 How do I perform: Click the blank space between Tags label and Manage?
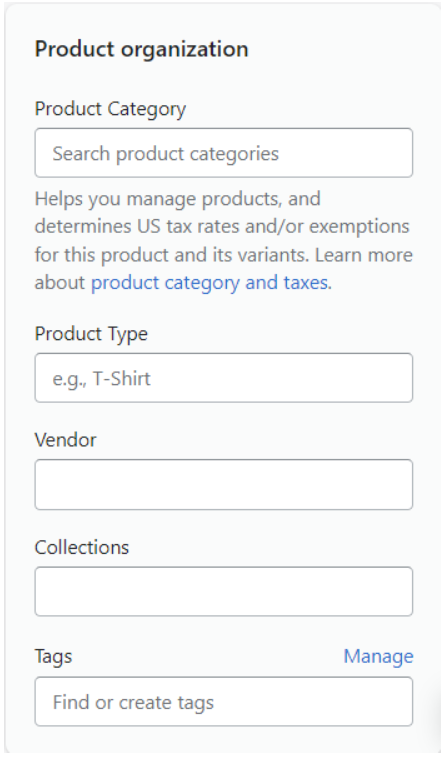tap(208, 657)
